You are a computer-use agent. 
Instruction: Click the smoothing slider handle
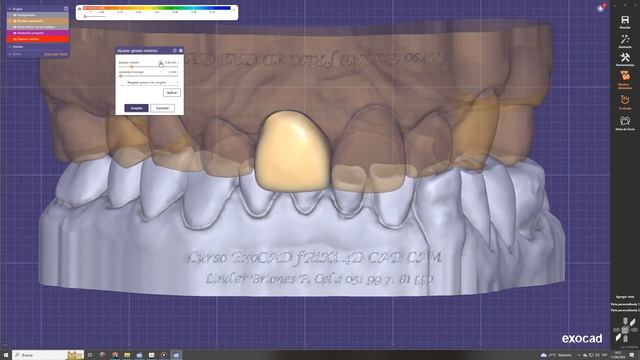tap(120, 76)
